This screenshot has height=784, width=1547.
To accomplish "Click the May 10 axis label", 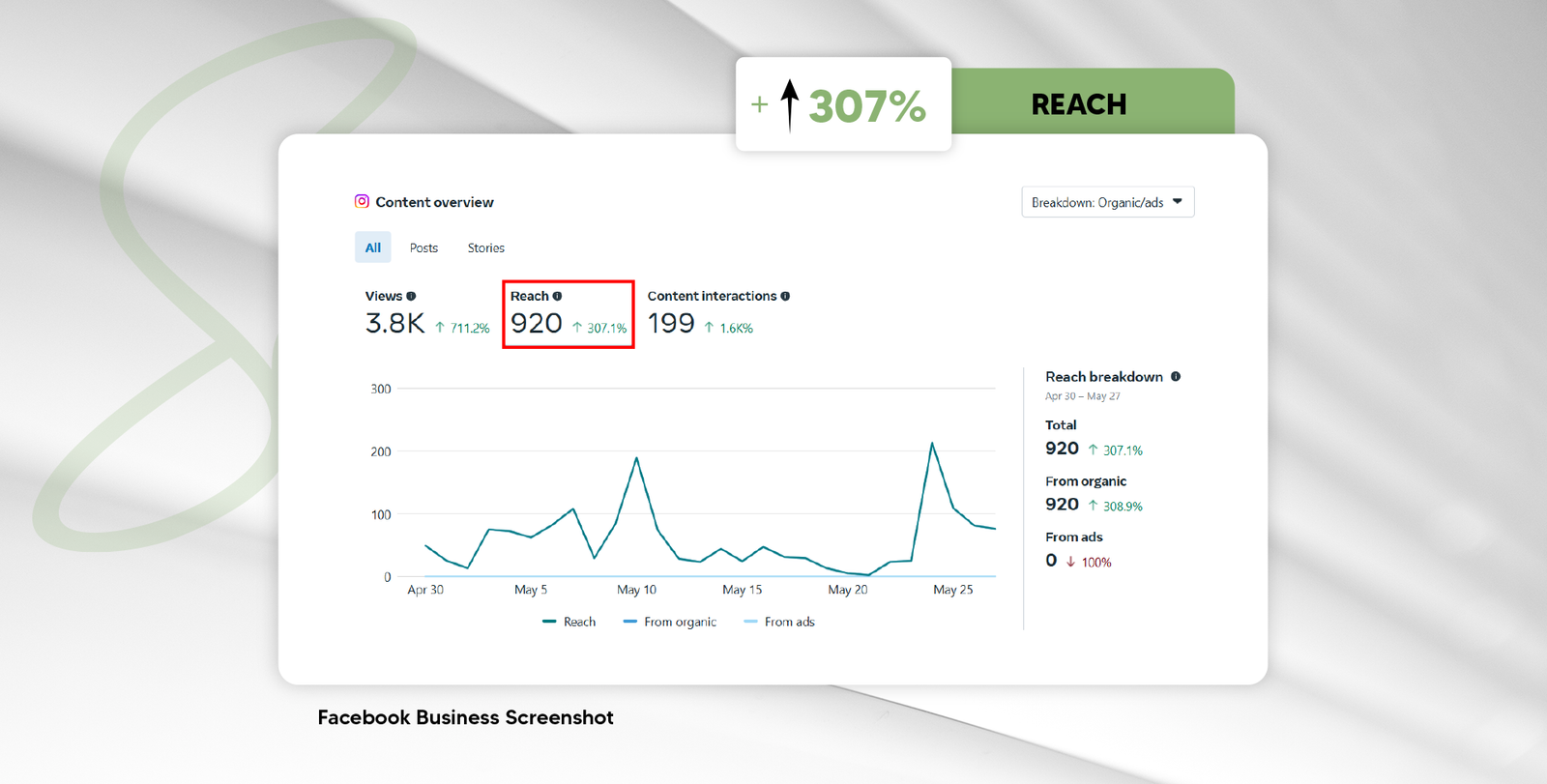I will [636, 590].
